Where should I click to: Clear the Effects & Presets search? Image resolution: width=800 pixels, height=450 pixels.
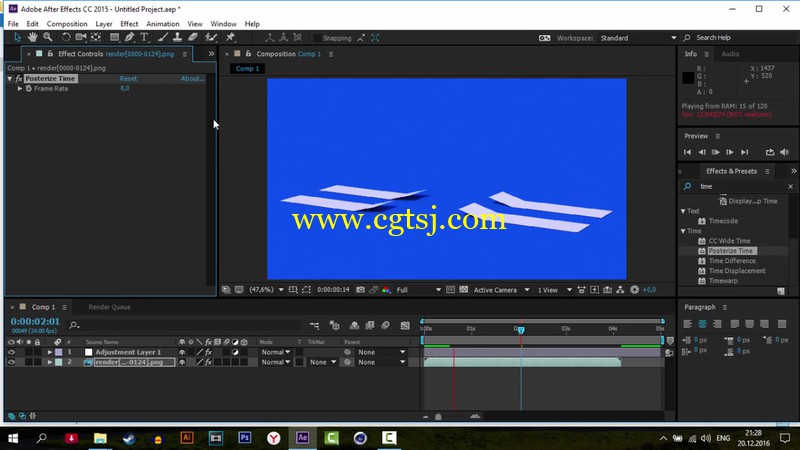coord(790,187)
